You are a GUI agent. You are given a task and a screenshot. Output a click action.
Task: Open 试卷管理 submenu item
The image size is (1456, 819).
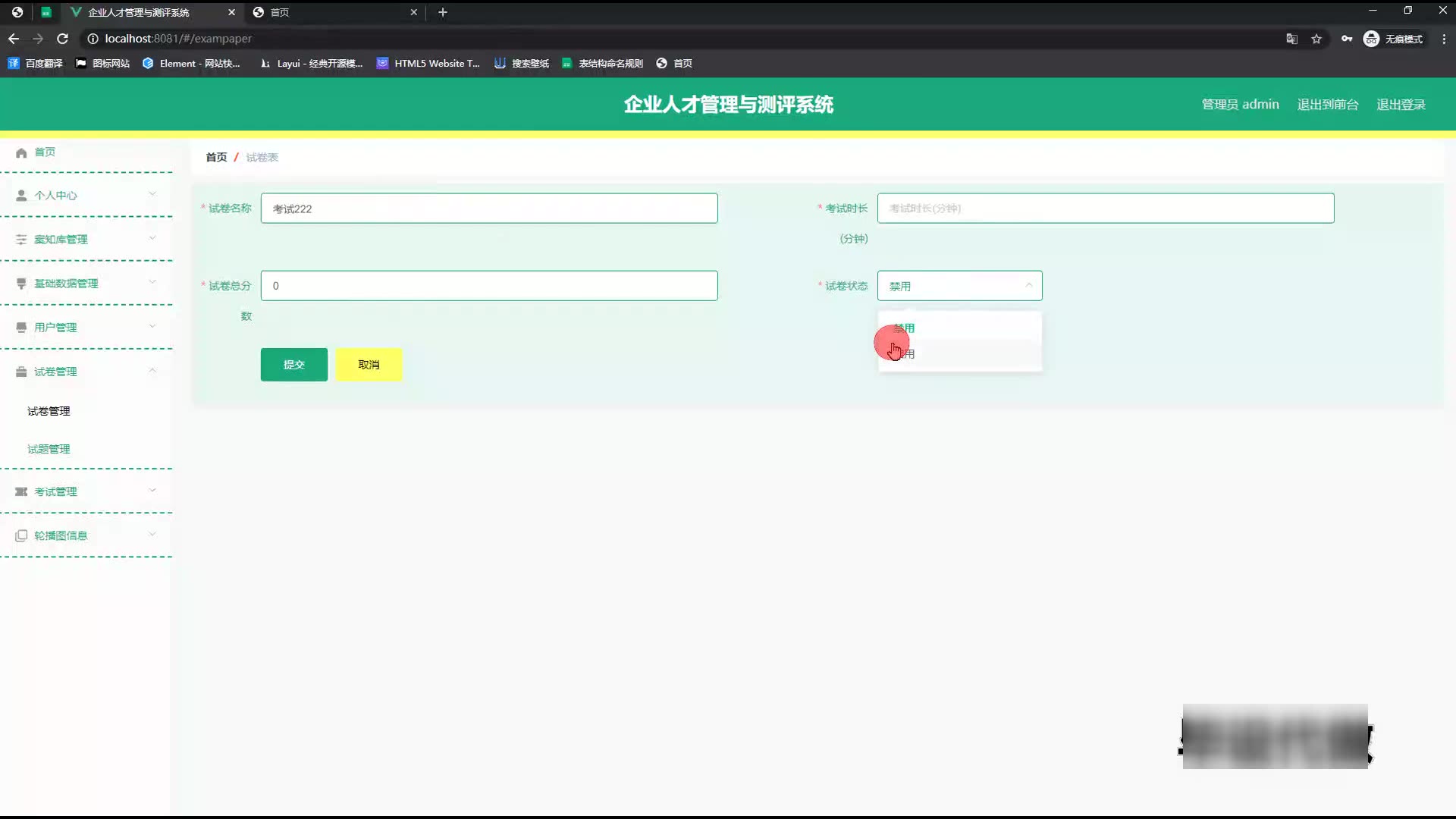click(49, 411)
